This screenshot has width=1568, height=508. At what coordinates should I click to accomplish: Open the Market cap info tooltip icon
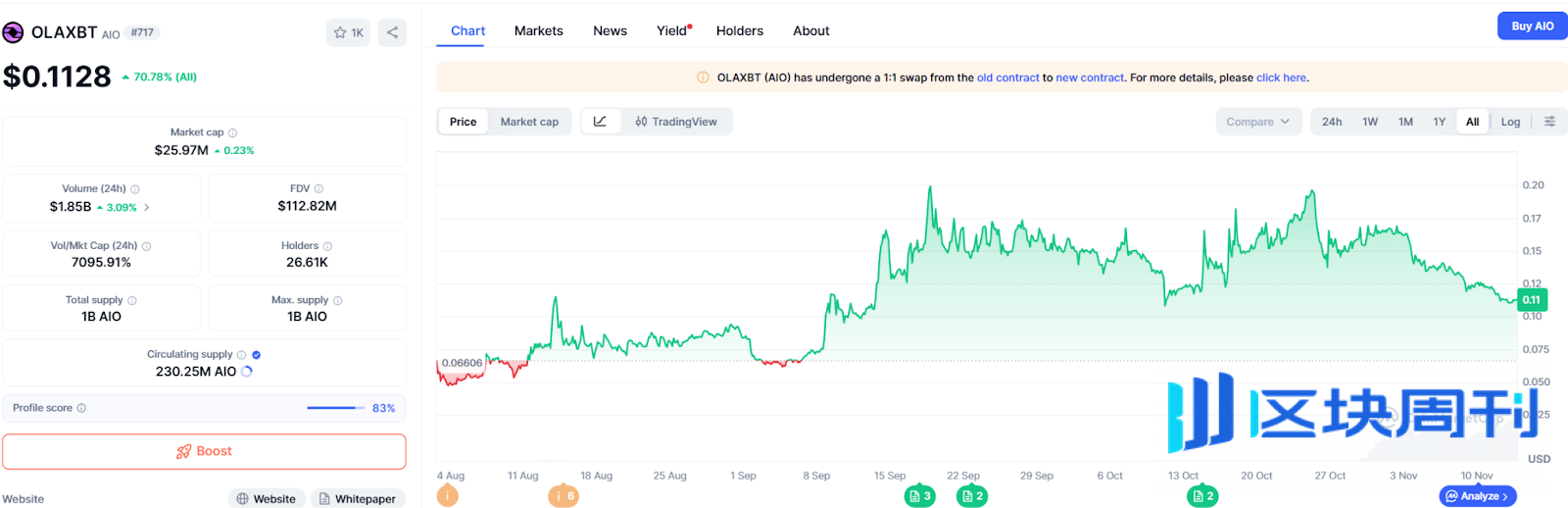pyautogui.click(x=232, y=132)
